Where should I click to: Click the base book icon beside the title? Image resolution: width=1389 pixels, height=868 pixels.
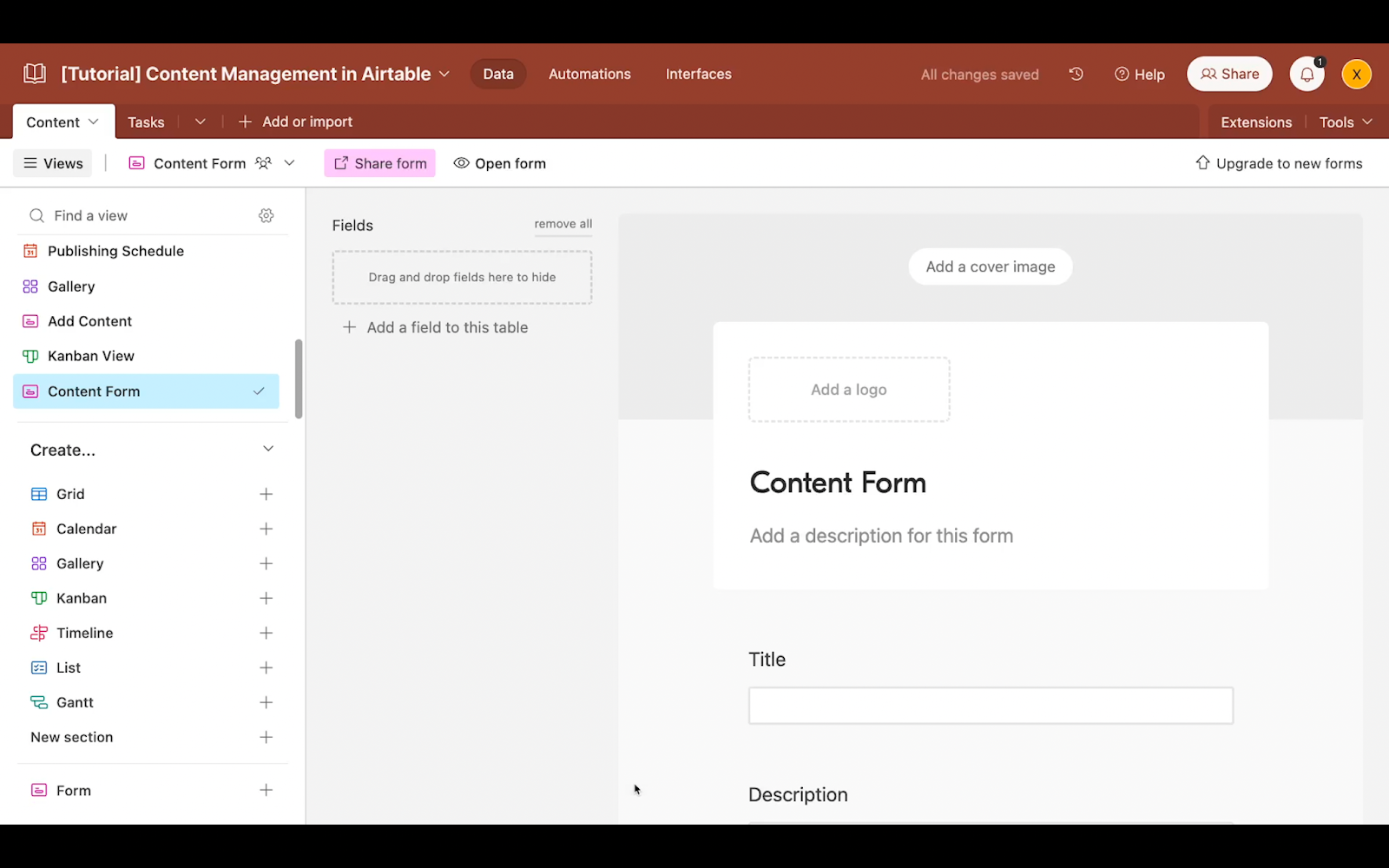35,74
